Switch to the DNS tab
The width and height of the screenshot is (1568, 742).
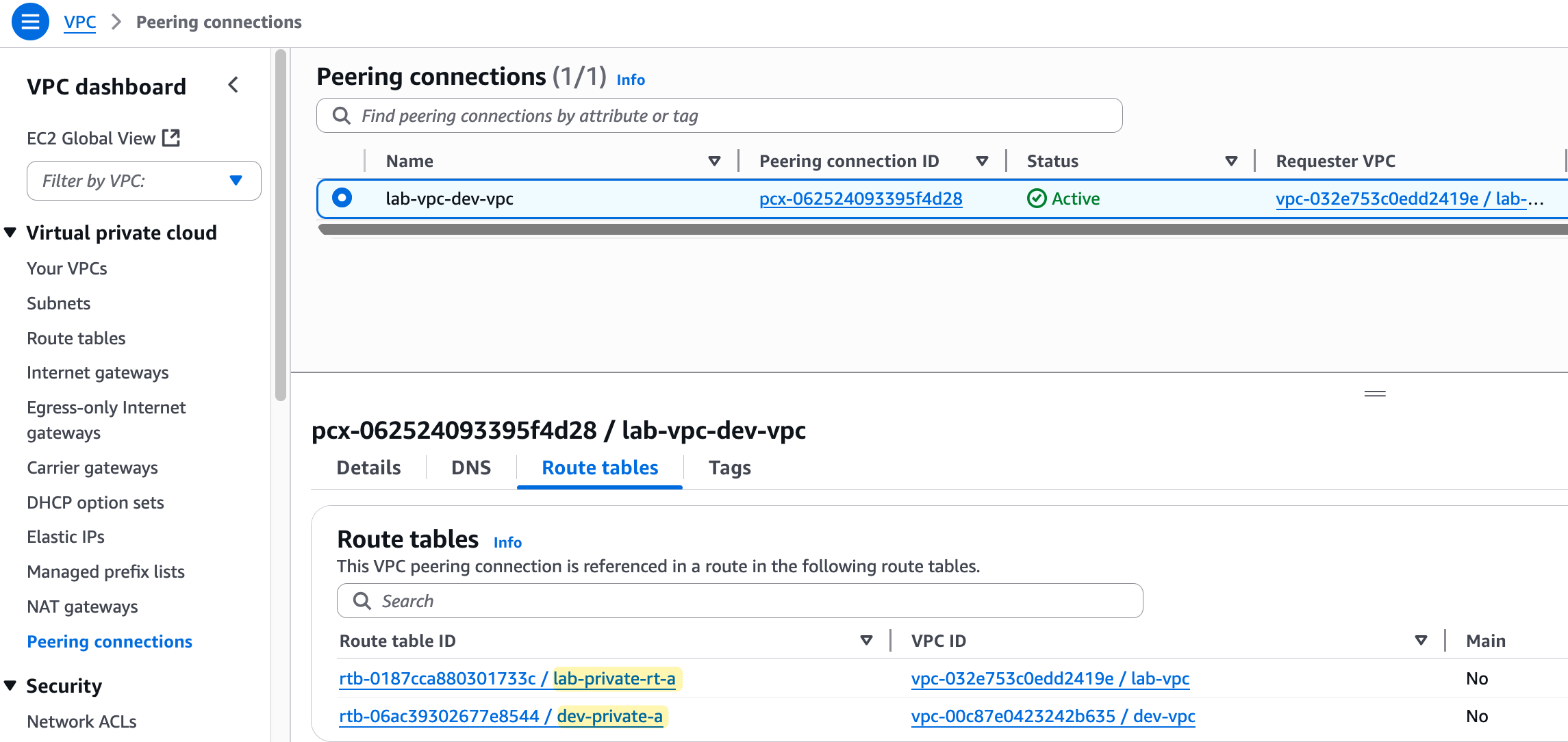(471, 468)
